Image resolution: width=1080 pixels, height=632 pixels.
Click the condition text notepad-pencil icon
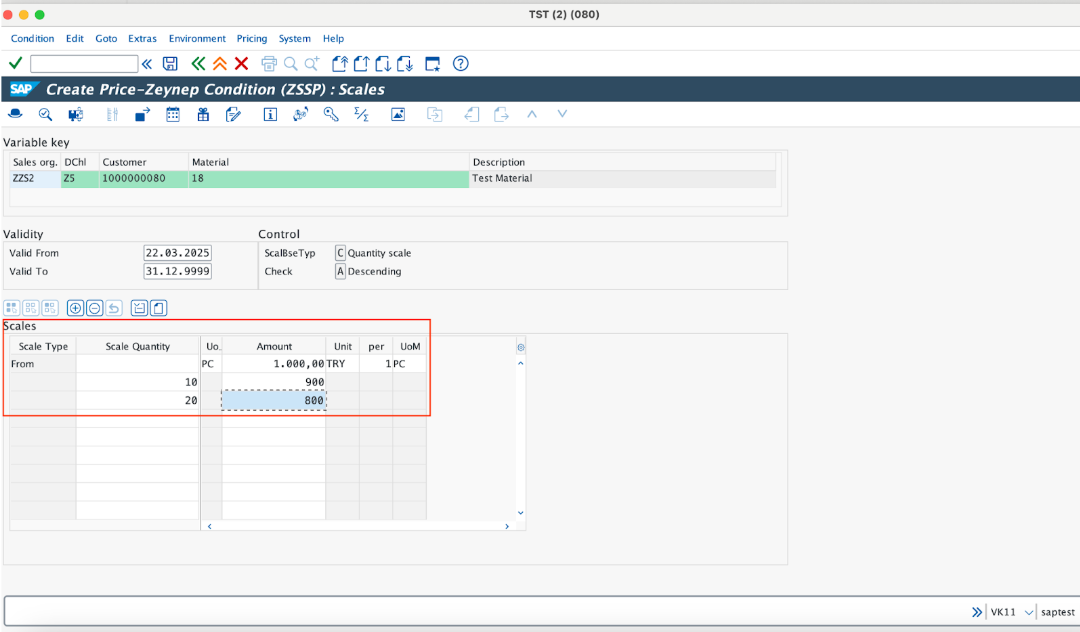point(233,114)
